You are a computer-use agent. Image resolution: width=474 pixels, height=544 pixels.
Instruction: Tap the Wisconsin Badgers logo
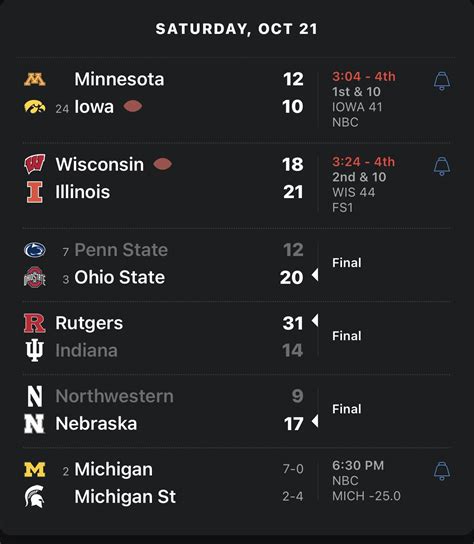35,164
